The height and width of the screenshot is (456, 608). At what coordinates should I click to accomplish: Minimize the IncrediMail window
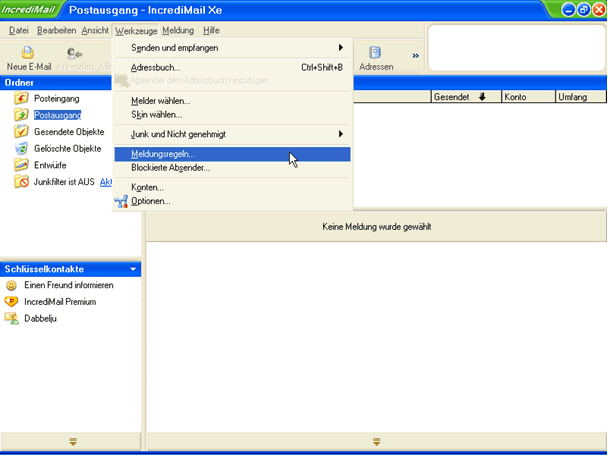coord(568,10)
